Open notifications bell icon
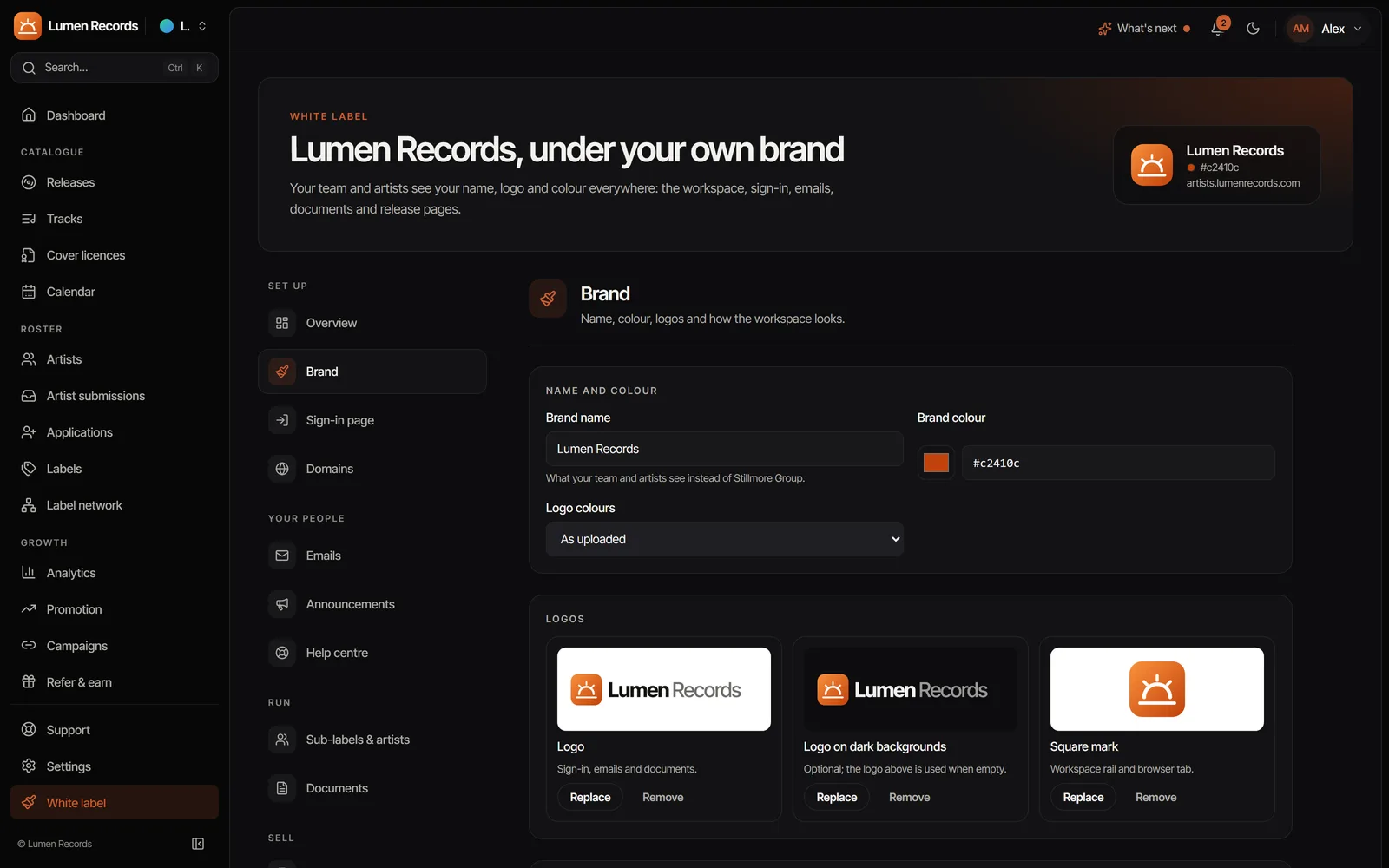 click(1218, 28)
